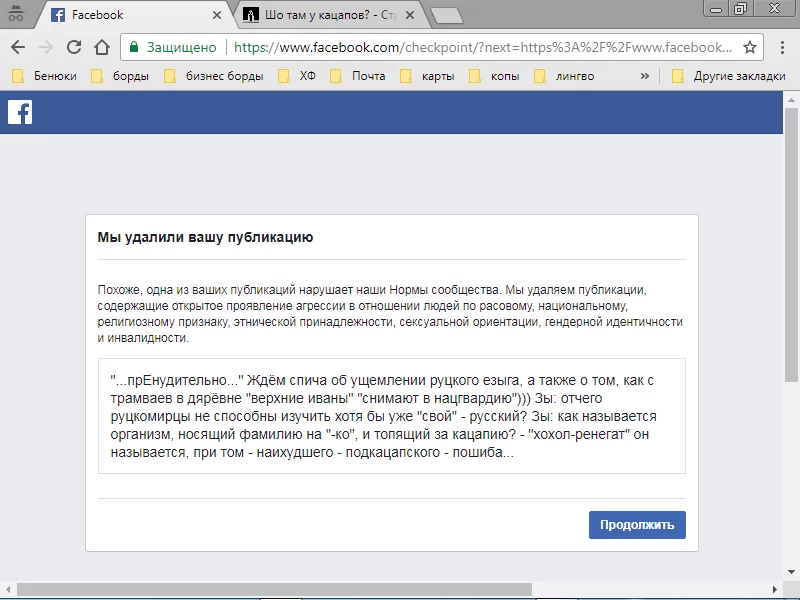
Task: Open a new tab with the new-tab button
Action: 447,16
